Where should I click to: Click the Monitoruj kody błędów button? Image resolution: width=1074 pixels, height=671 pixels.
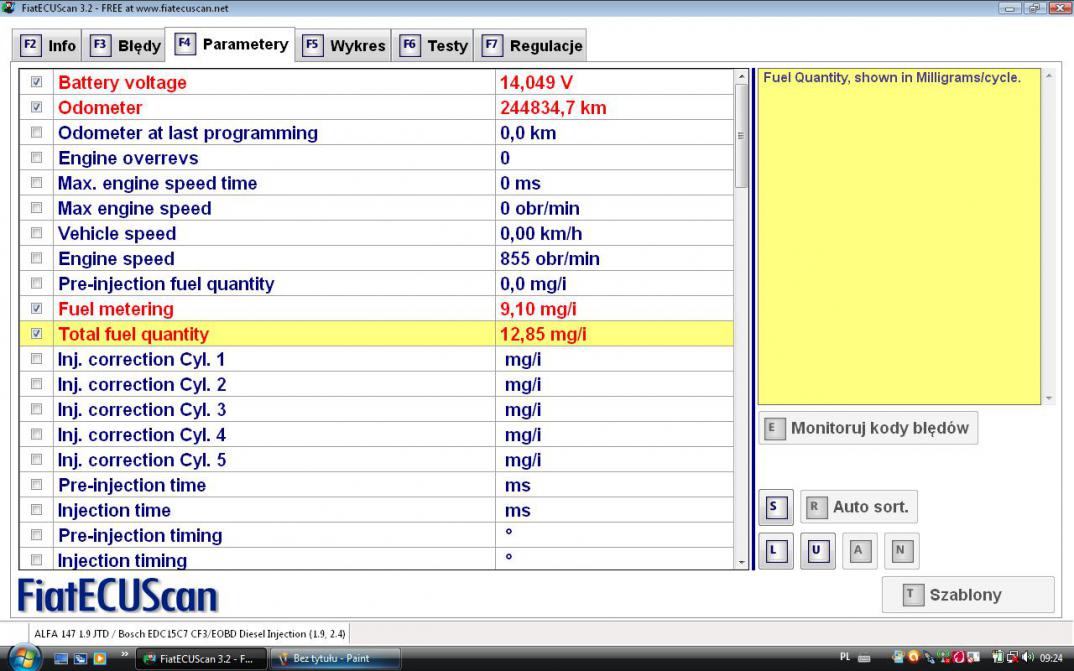pyautogui.click(x=868, y=428)
